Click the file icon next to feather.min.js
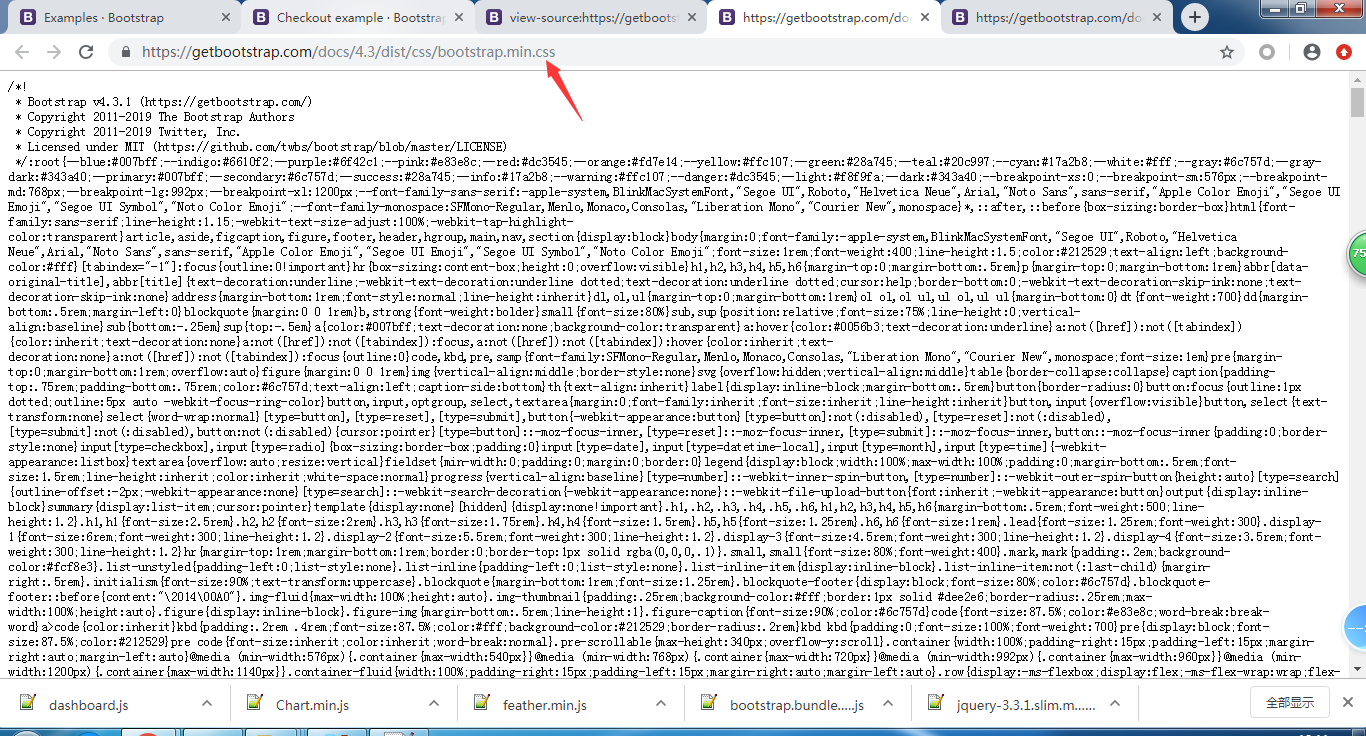The image size is (1366, 736). pos(481,703)
